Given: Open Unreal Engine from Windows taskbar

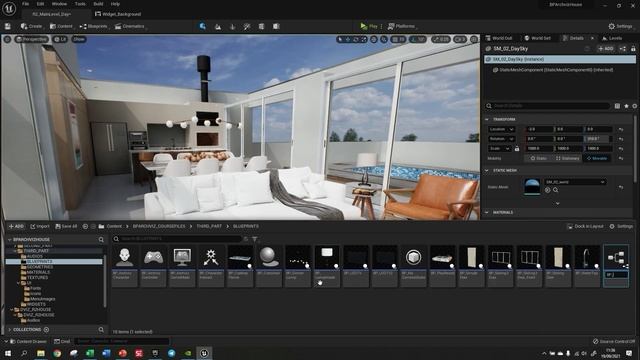Looking at the screenshot, I should pyautogui.click(x=204, y=353).
